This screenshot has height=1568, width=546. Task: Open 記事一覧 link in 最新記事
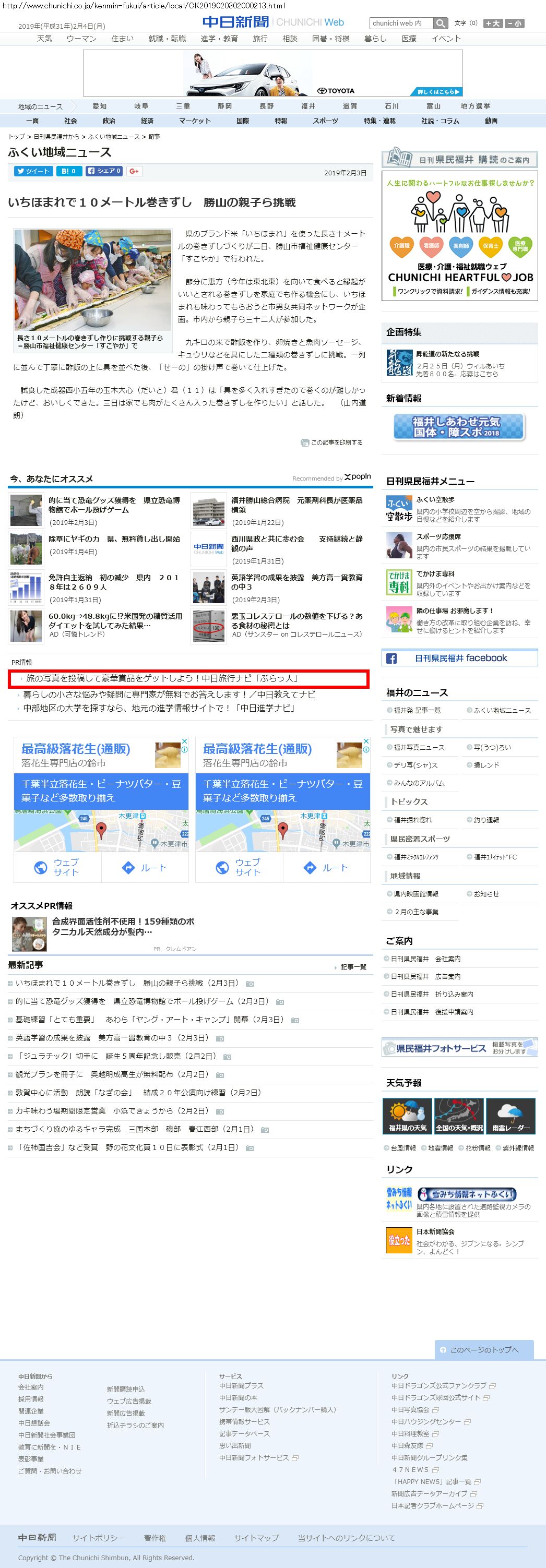tap(353, 967)
